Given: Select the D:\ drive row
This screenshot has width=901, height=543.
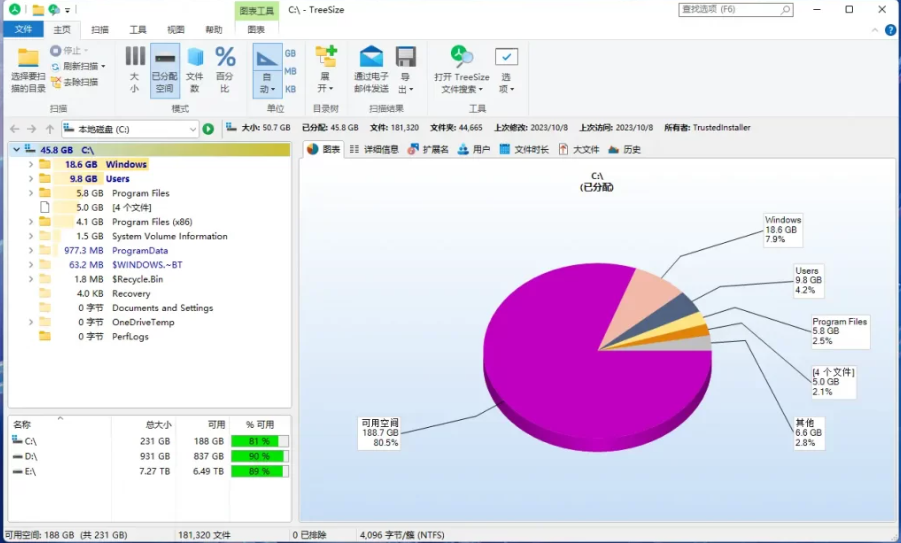Looking at the screenshot, I should click(149, 456).
